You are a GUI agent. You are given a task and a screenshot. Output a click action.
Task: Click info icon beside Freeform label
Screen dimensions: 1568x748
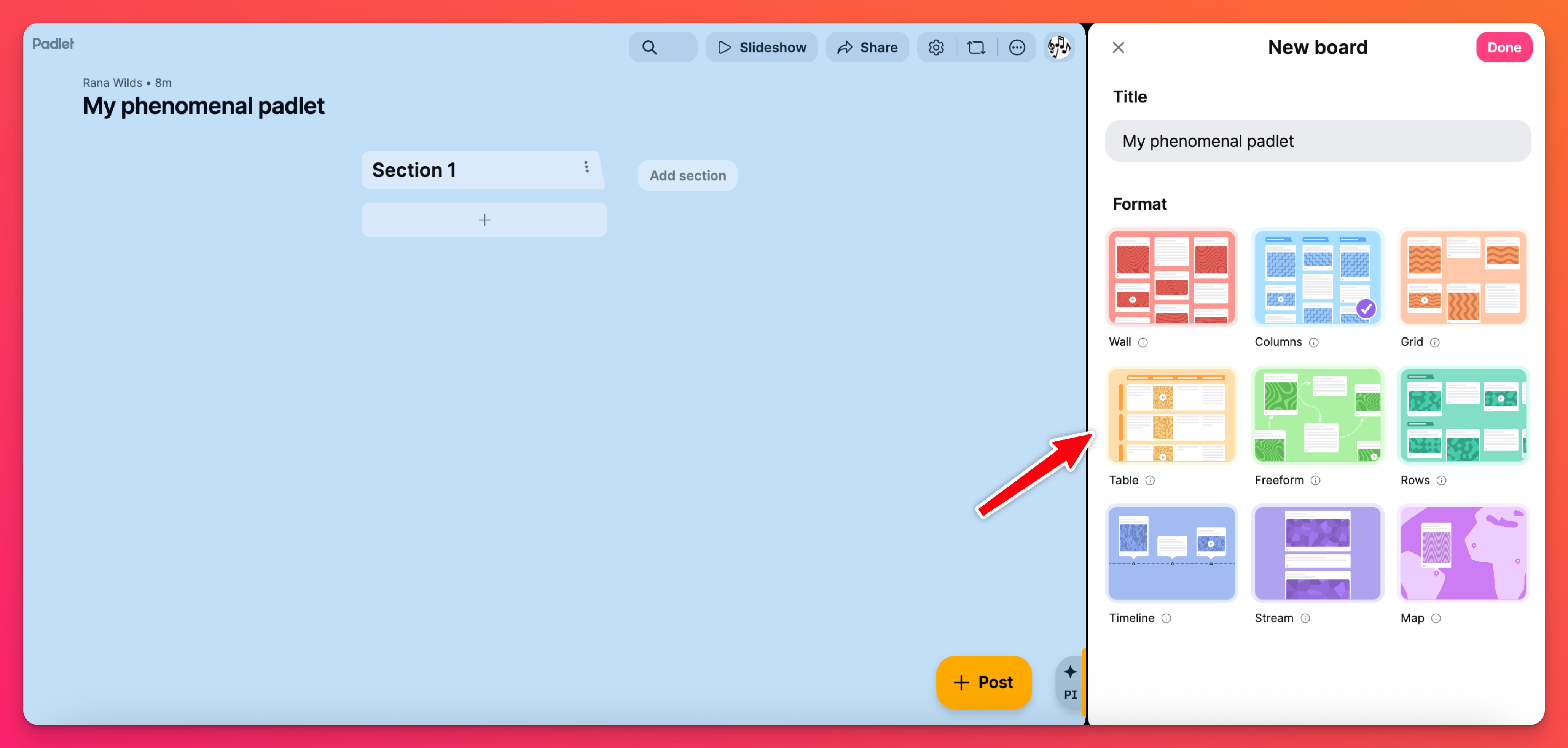pos(1315,481)
